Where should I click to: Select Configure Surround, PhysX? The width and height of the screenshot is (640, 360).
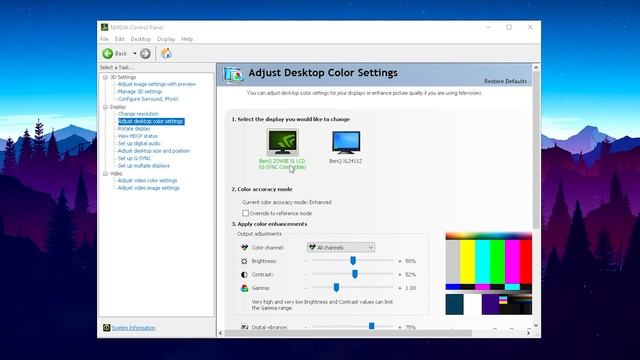[x=148, y=99]
